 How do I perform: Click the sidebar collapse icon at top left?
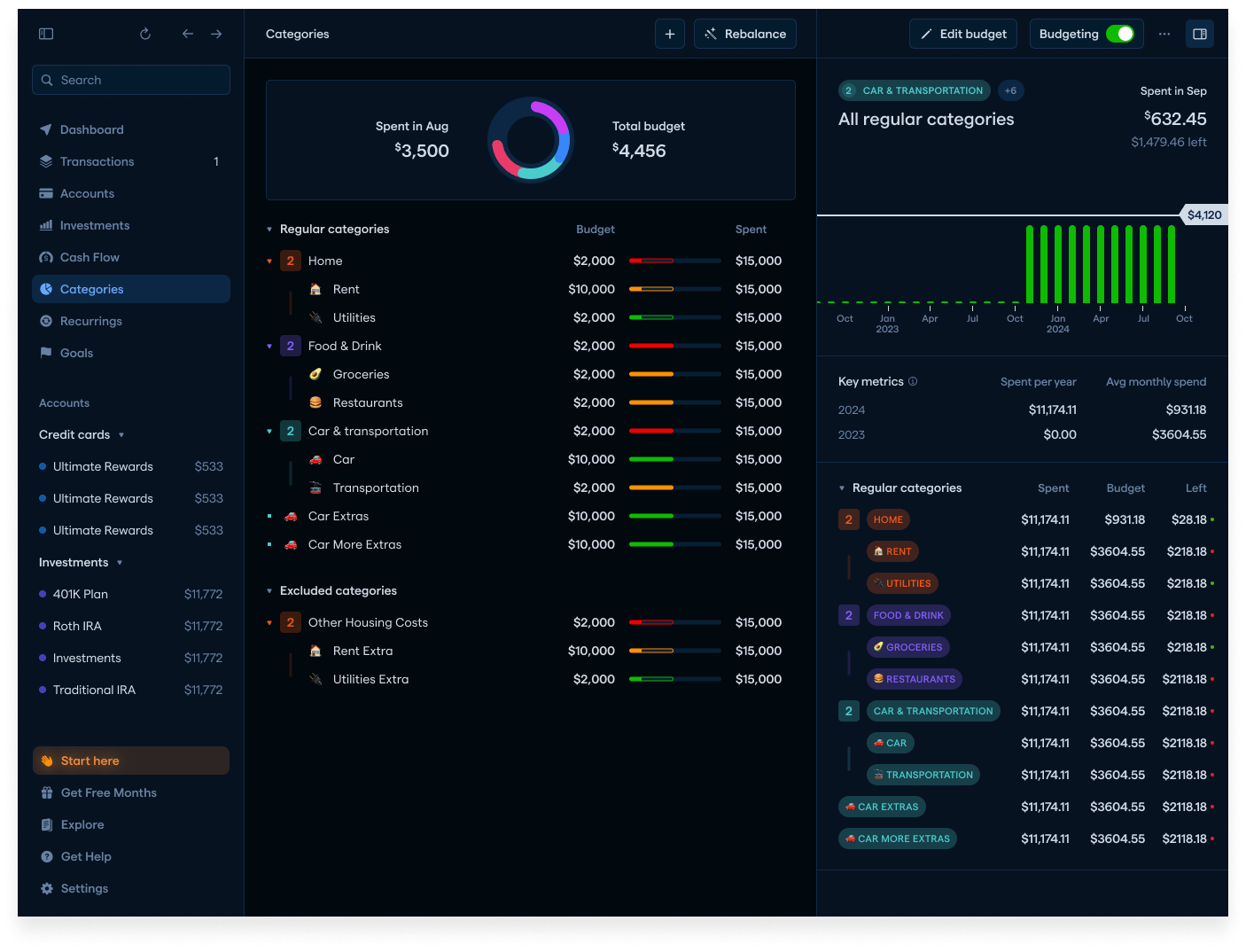coord(46,34)
